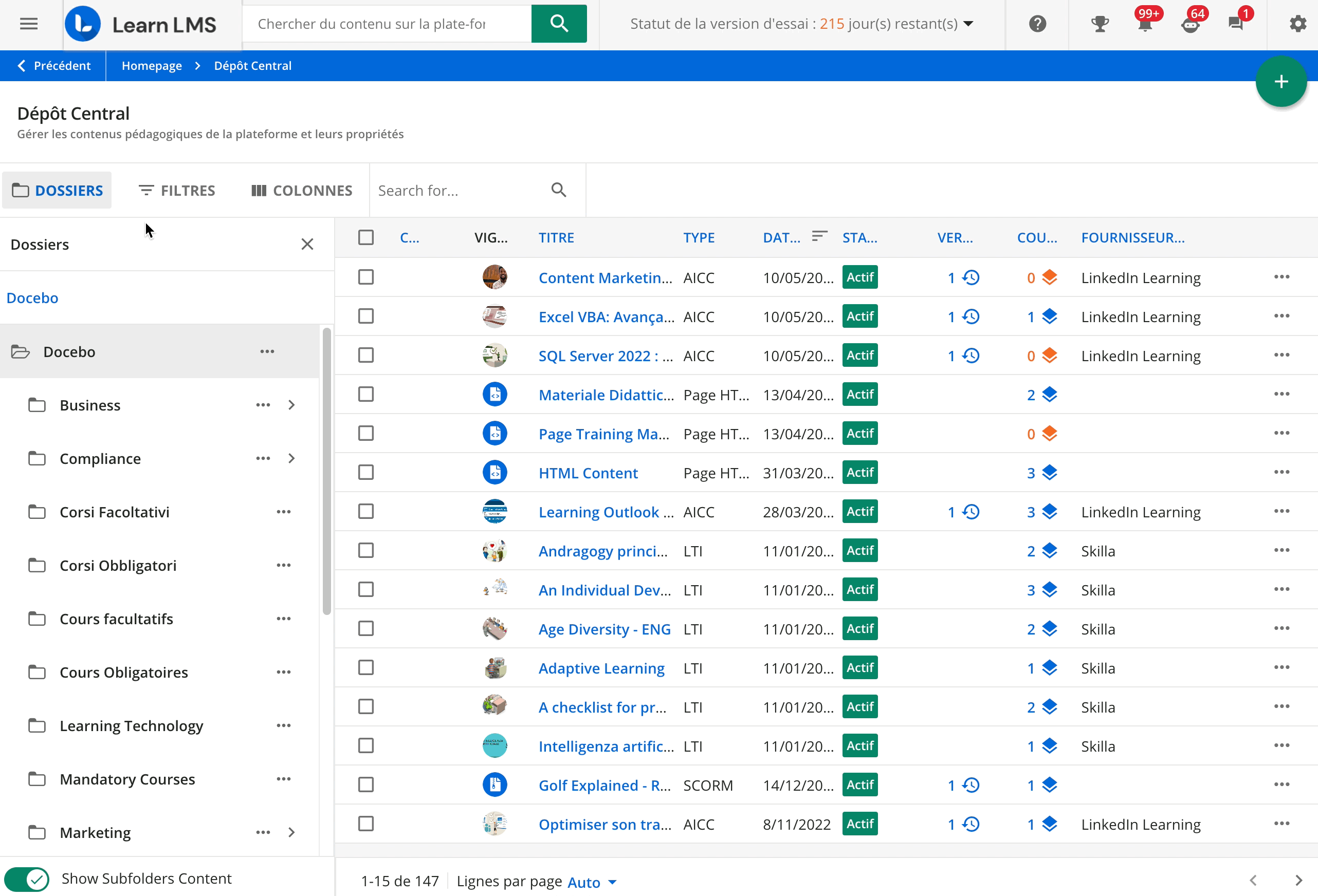The image size is (1318, 896).
Task: Open courses layers icon for SQL Server row
Action: (1050, 356)
